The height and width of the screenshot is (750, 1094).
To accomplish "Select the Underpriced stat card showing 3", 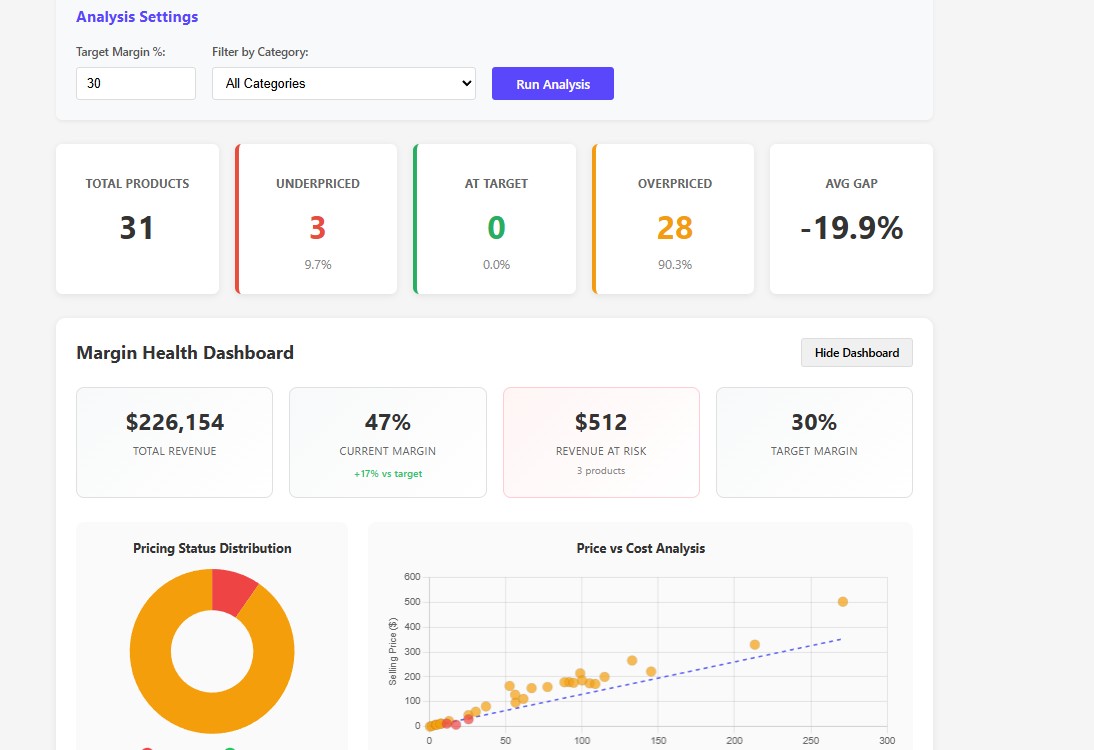I will coord(315,218).
